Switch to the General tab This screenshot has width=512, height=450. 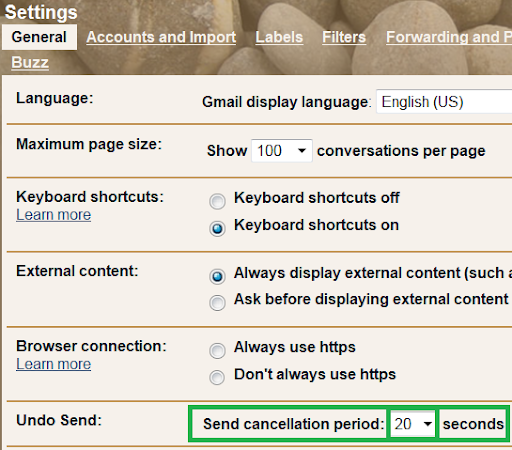(39, 37)
